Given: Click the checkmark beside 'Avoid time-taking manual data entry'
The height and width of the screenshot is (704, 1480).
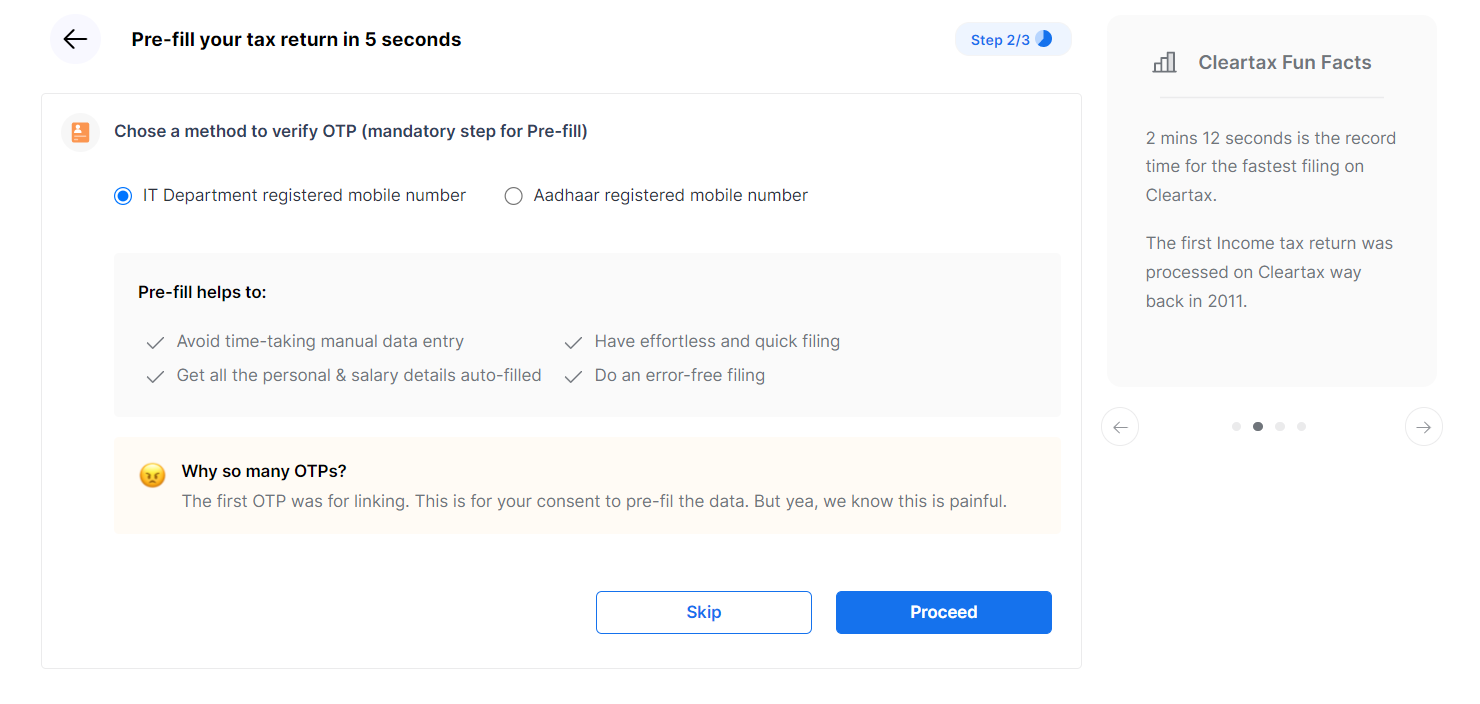Looking at the screenshot, I should pyautogui.click(x=155, y=341).
